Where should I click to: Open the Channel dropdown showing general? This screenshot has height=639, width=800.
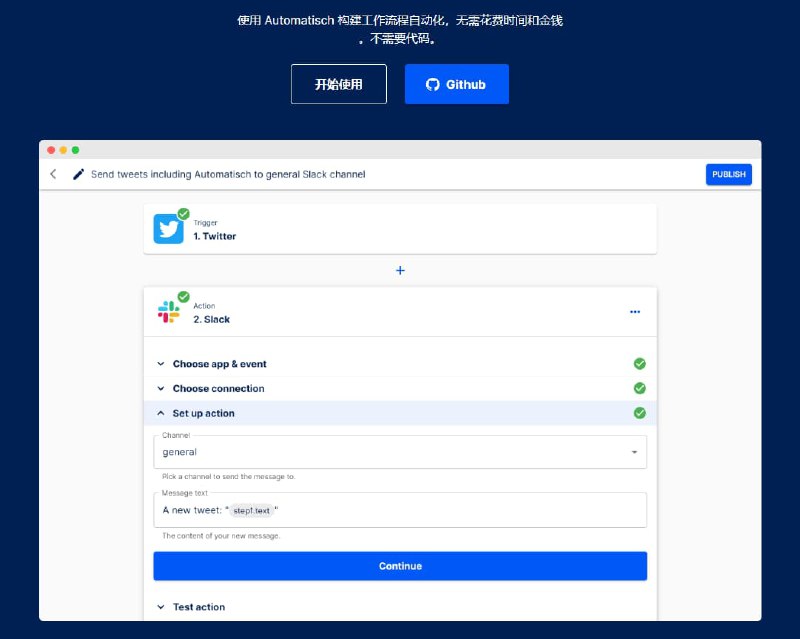point(400,452)
